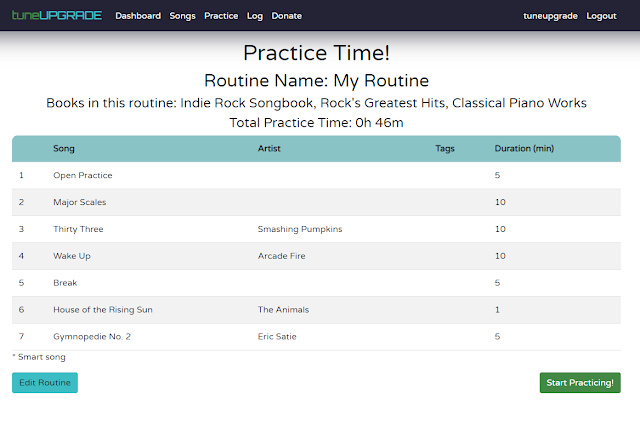
Task: Click the Practice Time! heading
Action: tap(316, 53)
